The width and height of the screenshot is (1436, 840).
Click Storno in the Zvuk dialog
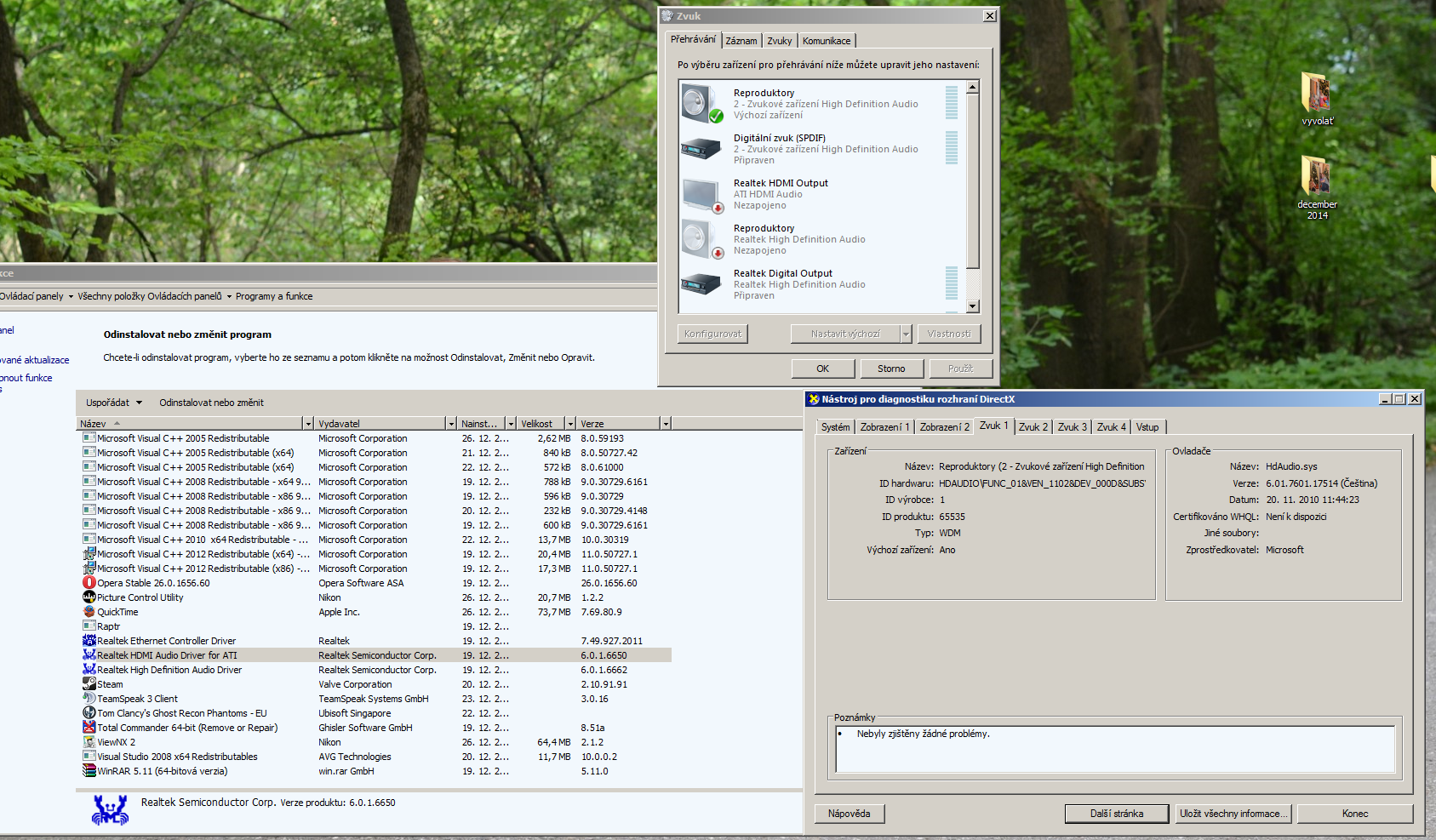tap(891, 369)
